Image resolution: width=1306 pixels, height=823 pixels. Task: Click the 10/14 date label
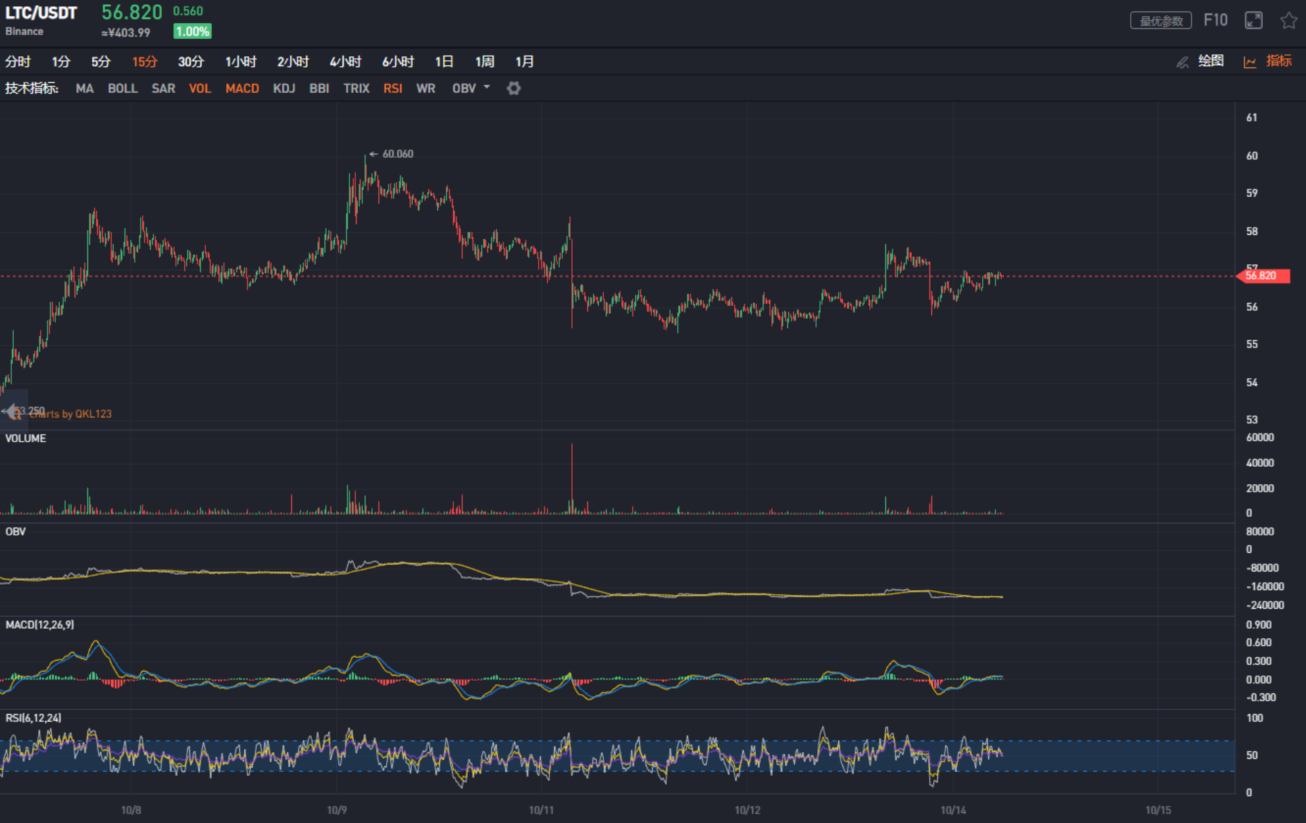[x=953, y=810]
